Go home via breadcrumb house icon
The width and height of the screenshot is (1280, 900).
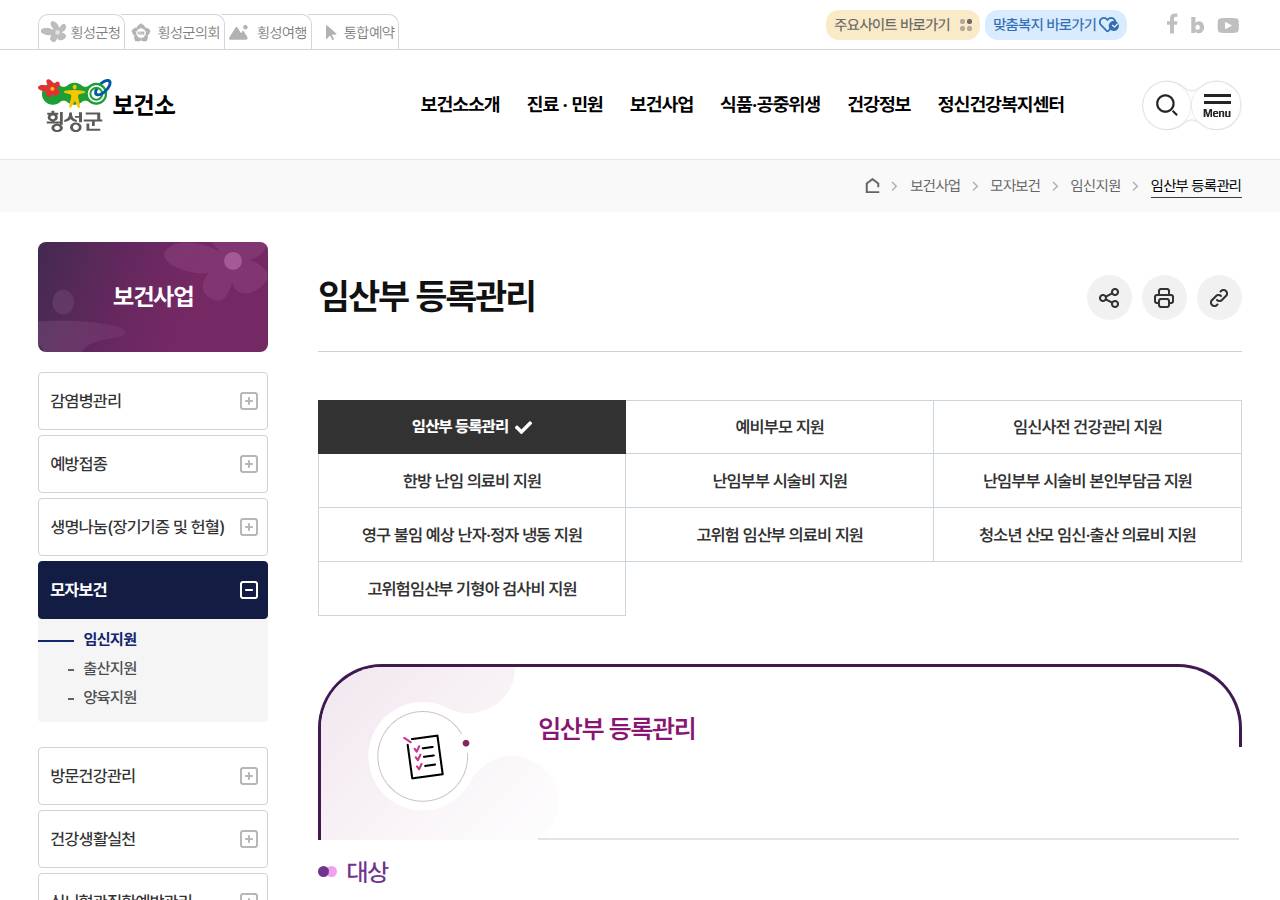pos(872,185)
